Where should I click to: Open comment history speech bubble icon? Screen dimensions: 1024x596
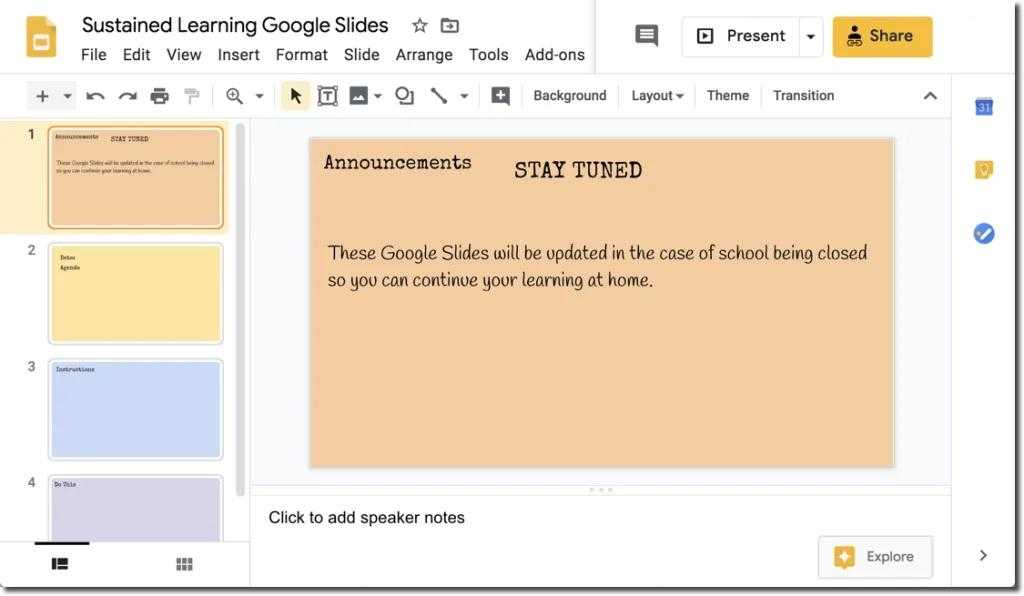(647, 36)
